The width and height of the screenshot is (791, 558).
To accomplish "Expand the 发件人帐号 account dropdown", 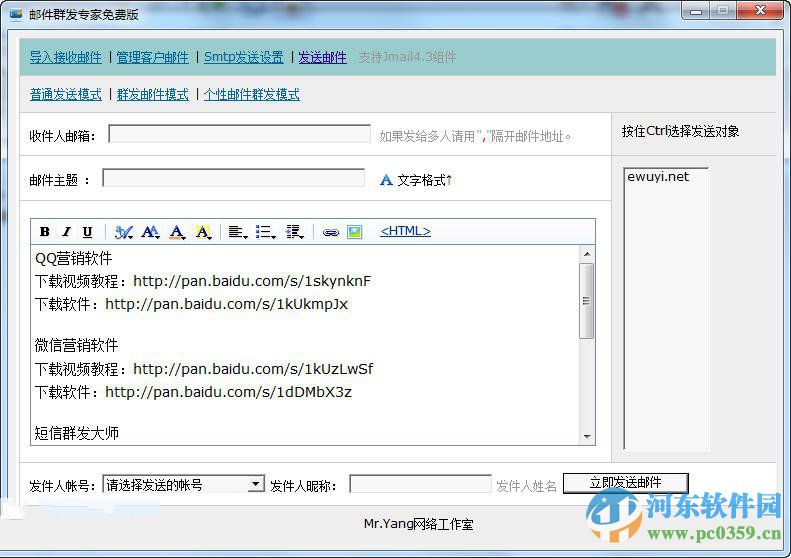I will point(256,484).
